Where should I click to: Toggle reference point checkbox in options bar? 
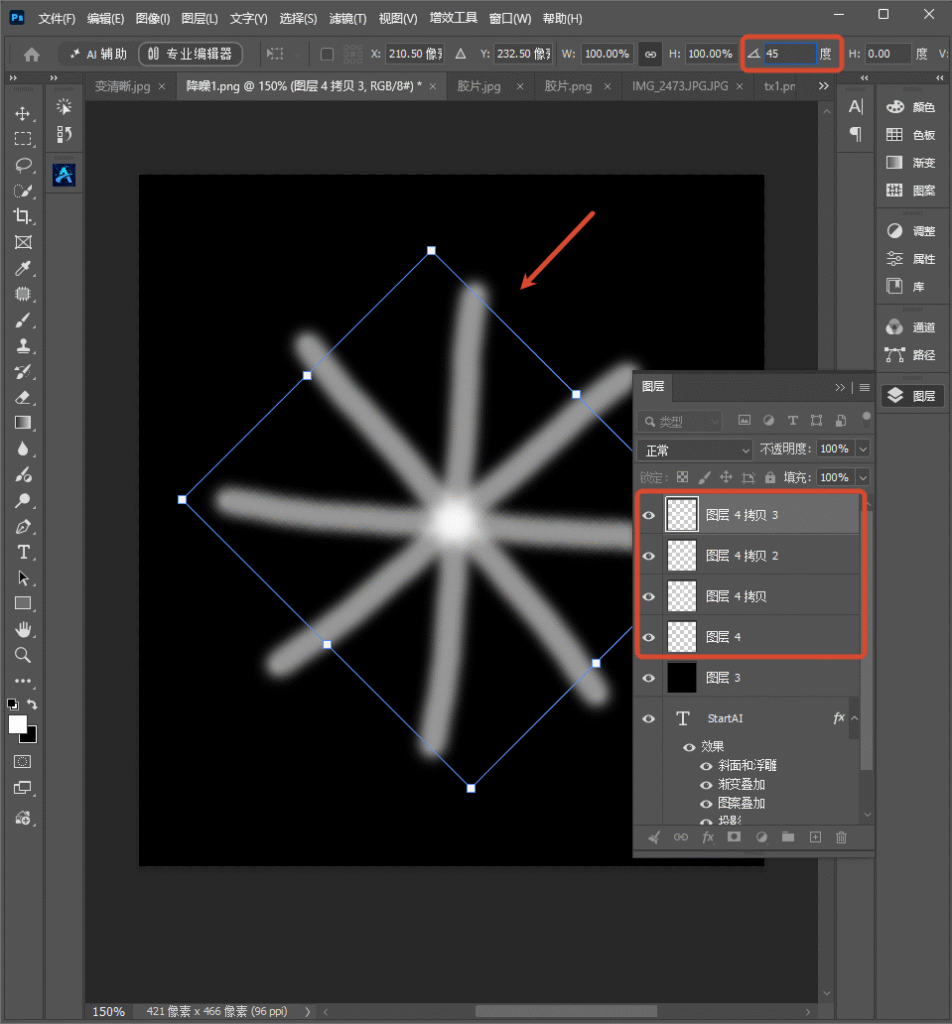click(327, 54)
